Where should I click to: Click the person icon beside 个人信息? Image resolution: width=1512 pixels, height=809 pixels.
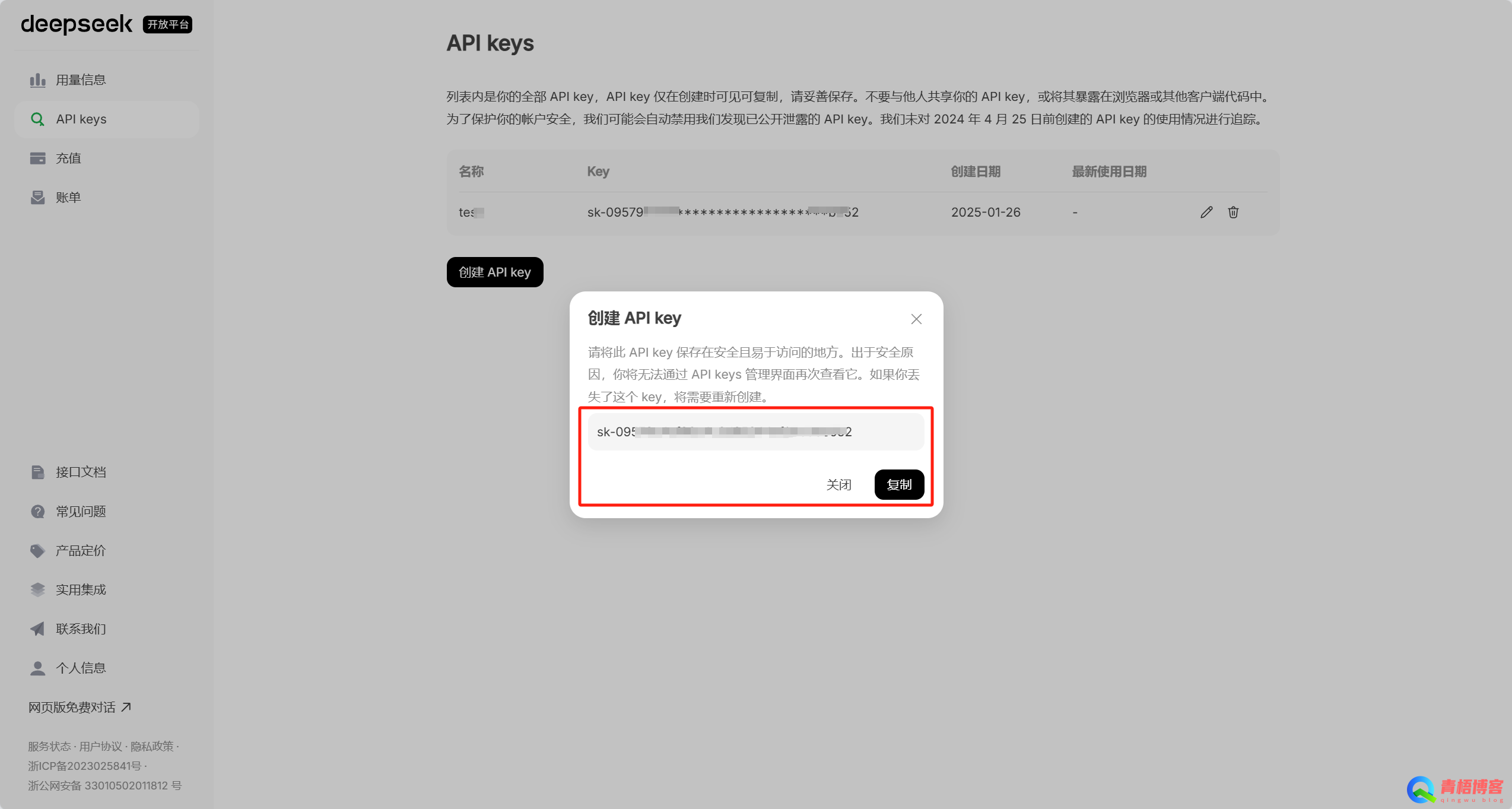37,668
